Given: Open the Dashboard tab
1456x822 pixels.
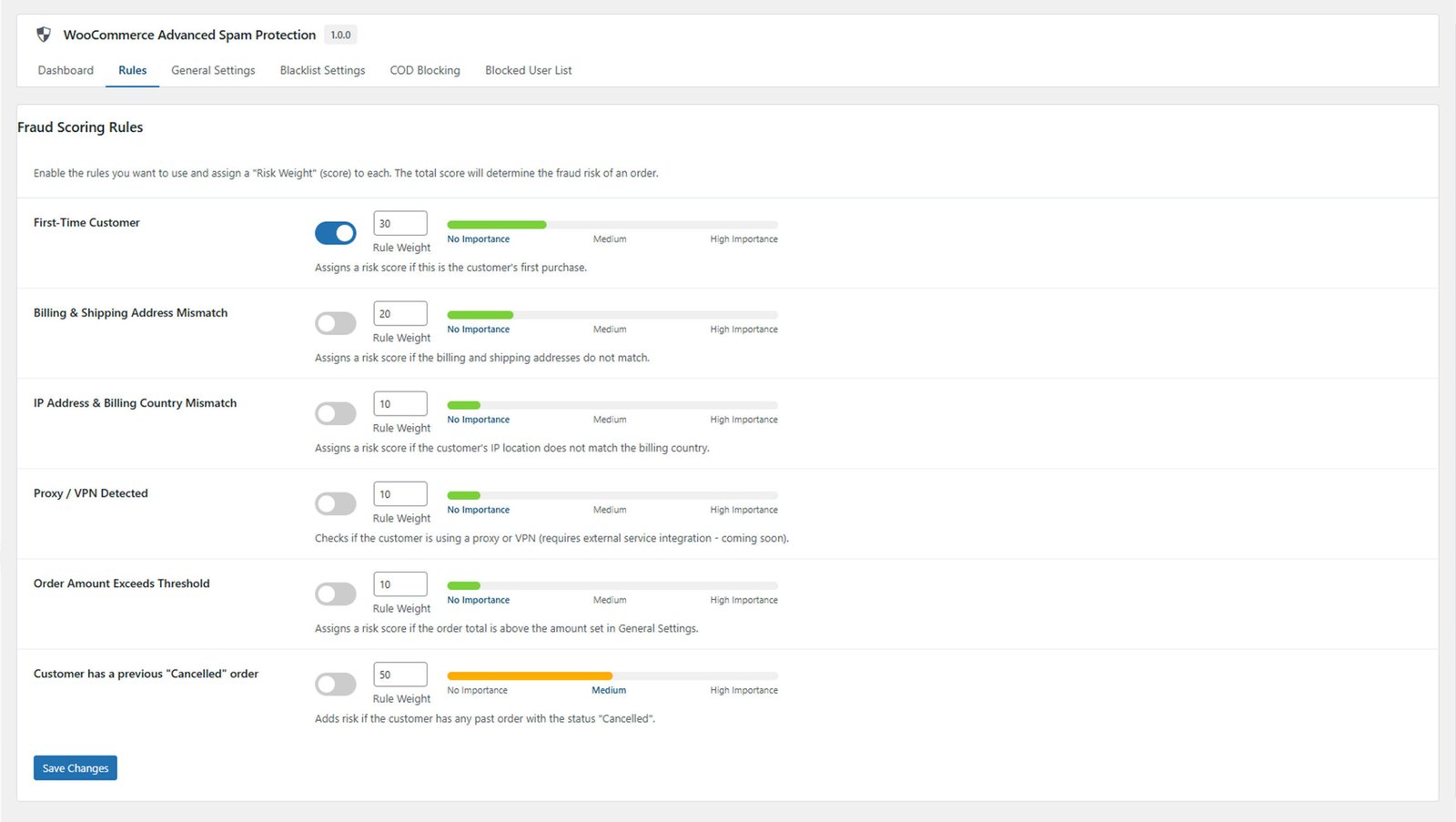Looking at the screenshot, I should pyautogui.click(x=66, y=70).
